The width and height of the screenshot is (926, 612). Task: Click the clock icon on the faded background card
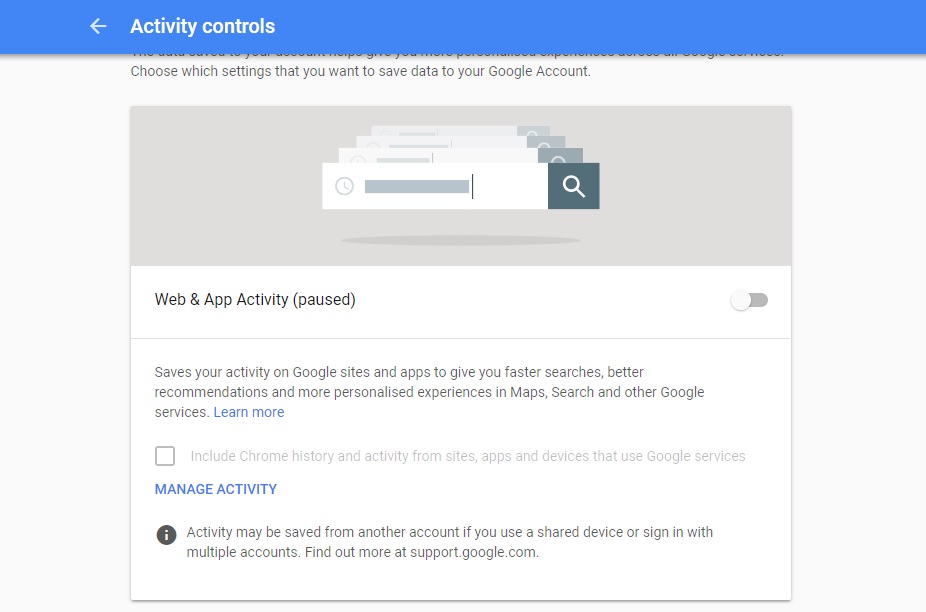tap(385, 132)
